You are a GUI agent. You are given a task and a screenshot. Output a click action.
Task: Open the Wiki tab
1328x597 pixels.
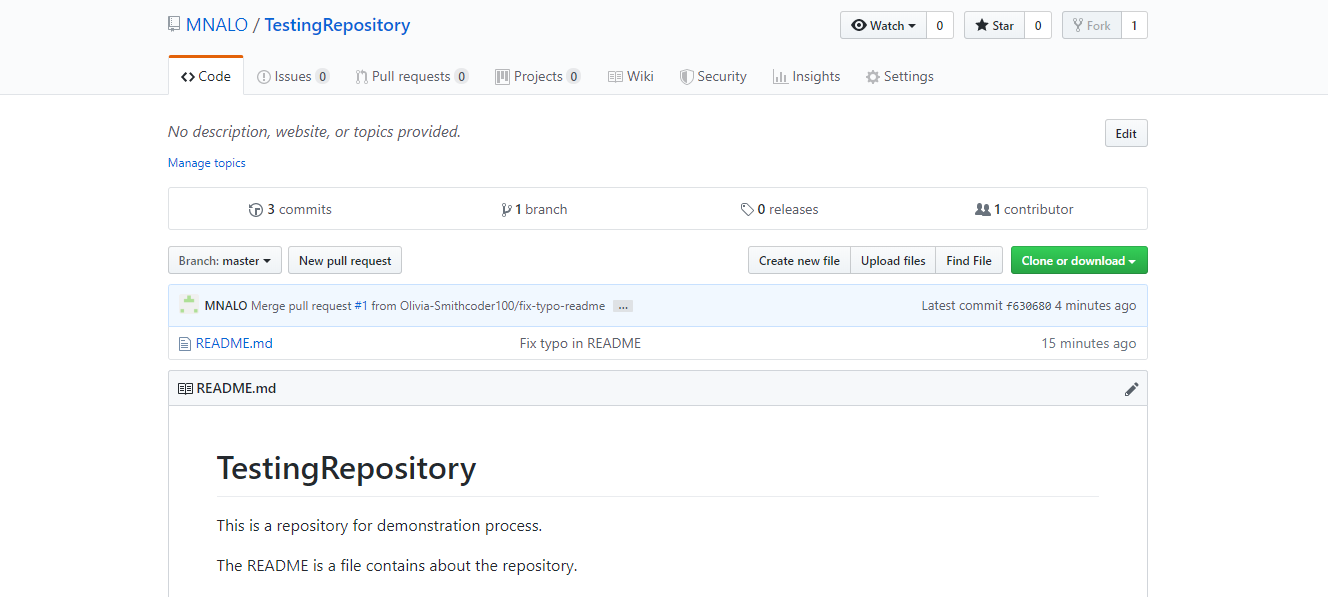tap(630, 76)
